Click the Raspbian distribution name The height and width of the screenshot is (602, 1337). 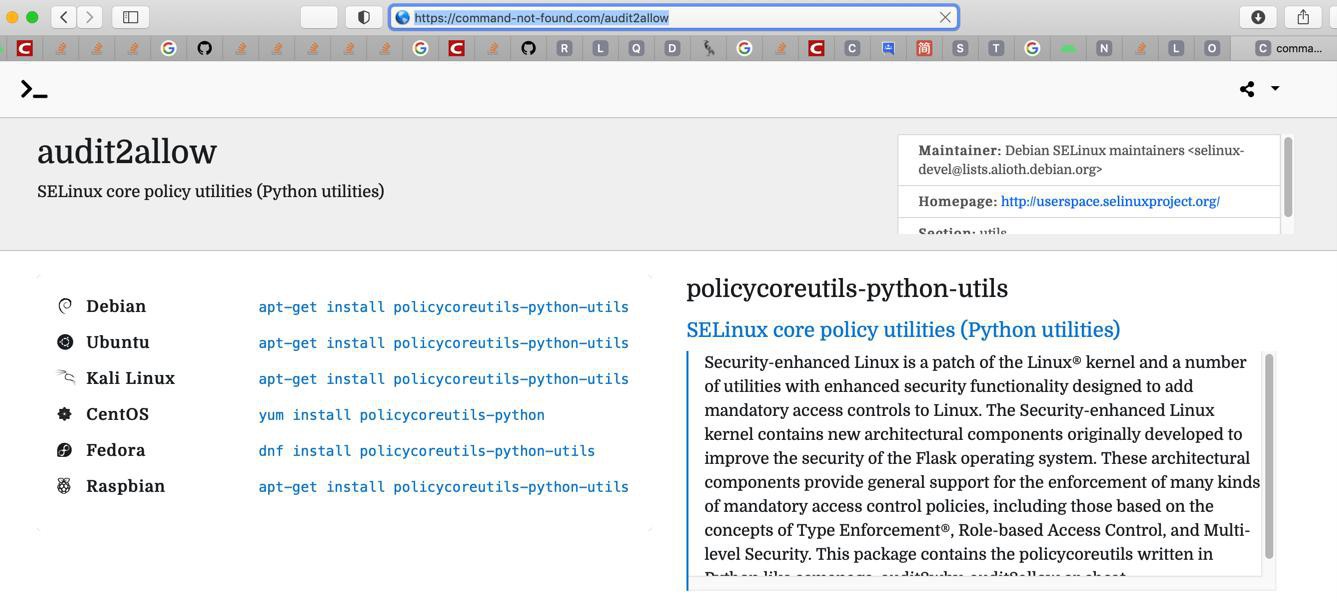coord(125,486)
